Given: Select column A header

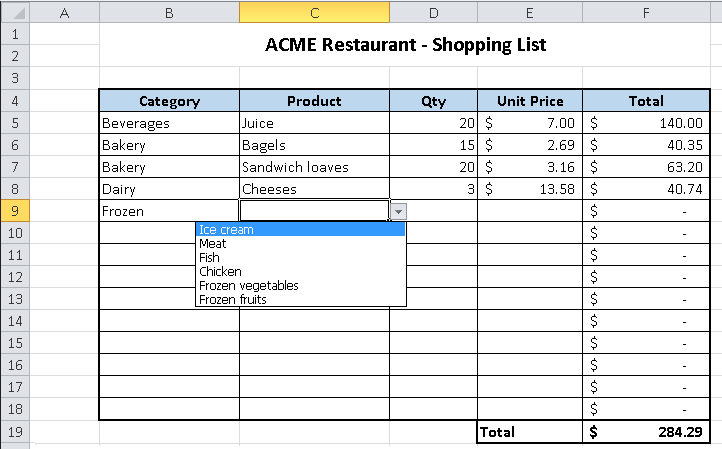Looking at the screenshot, I should pyautogui.click(x=64, y=13).
